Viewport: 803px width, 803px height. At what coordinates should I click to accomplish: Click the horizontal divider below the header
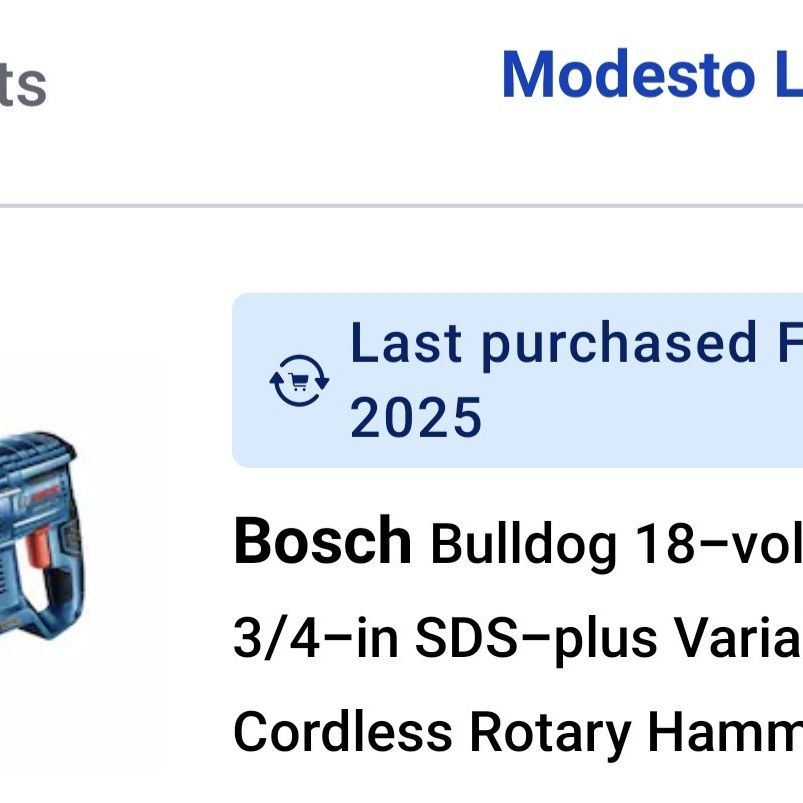point(402,206)
